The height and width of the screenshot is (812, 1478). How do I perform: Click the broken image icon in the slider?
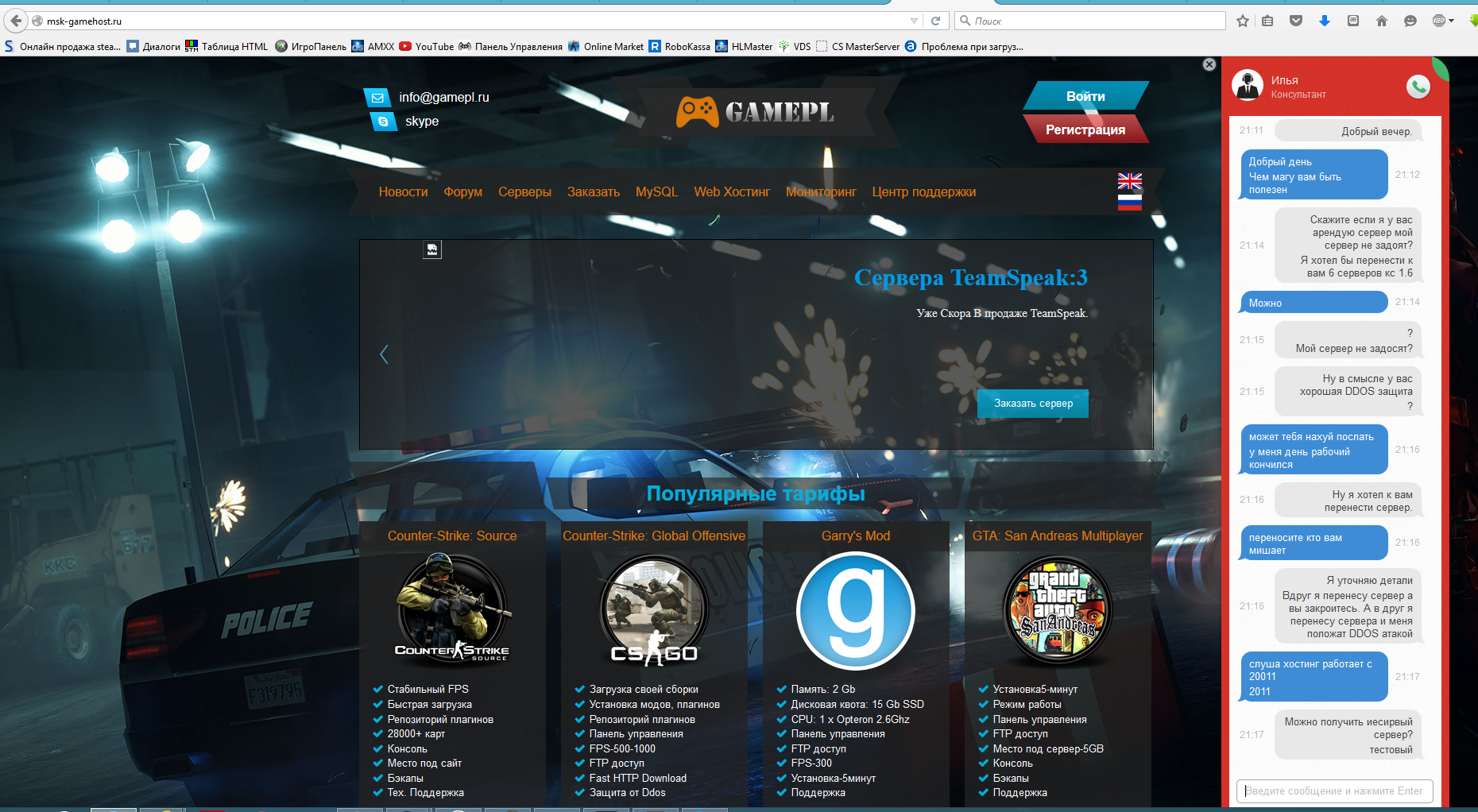[x=432, y=249]
